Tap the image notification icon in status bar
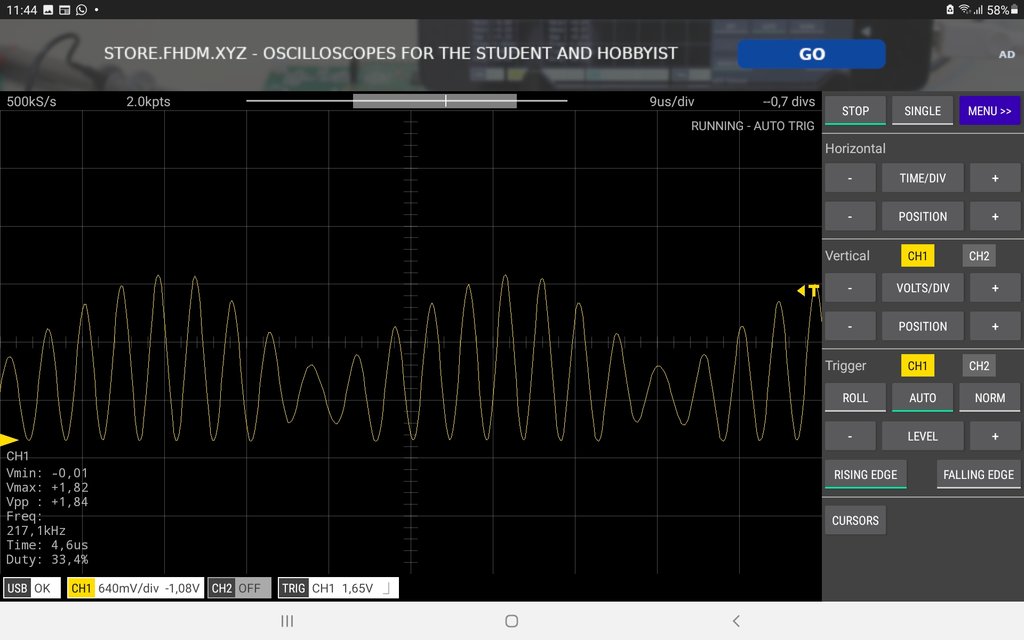The height and width of the screenshot is (640, 1024). pos(48,10)
